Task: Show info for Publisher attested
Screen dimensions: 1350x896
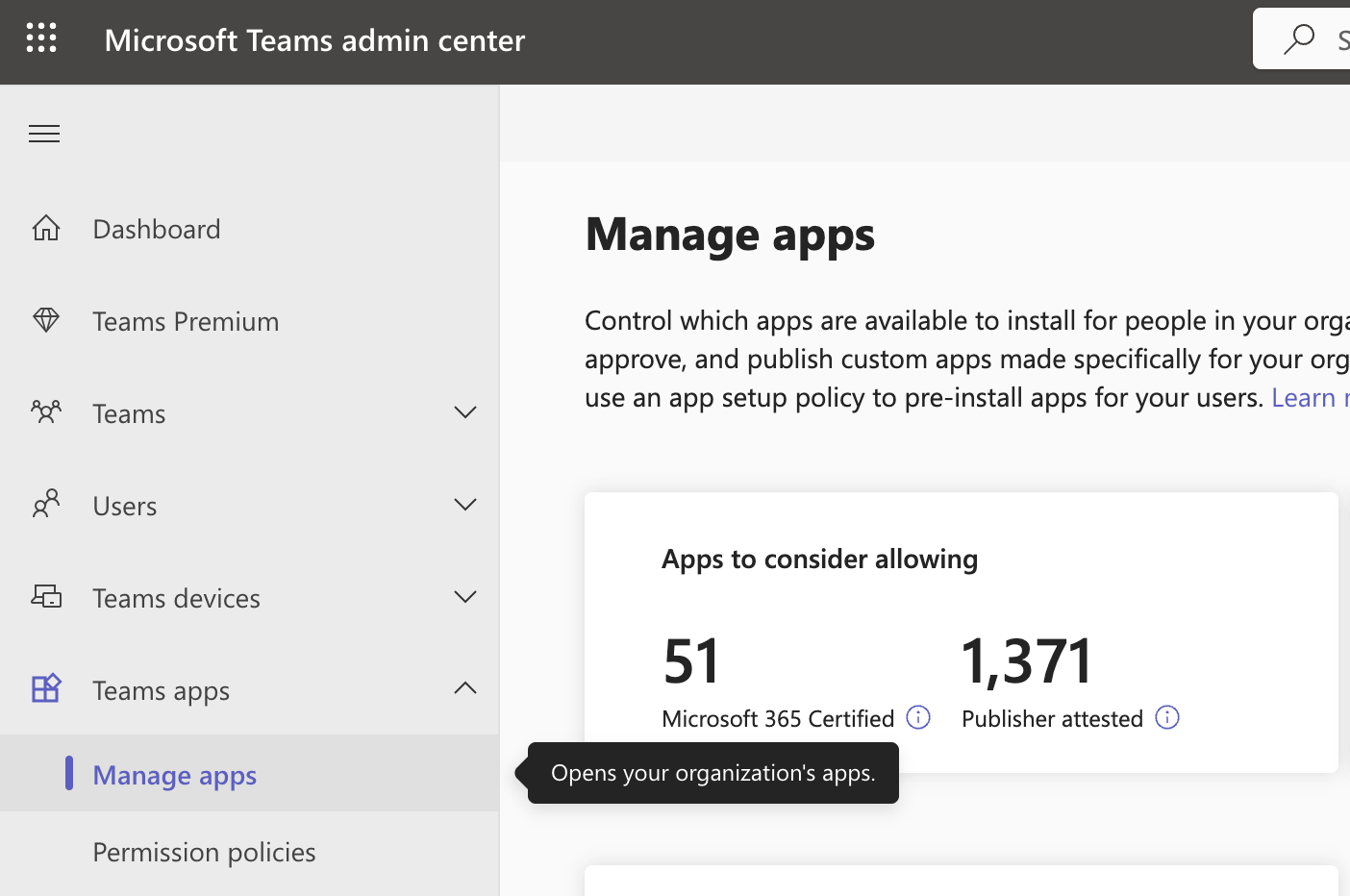Action: pyautogui.click(x=1167, y=717)
